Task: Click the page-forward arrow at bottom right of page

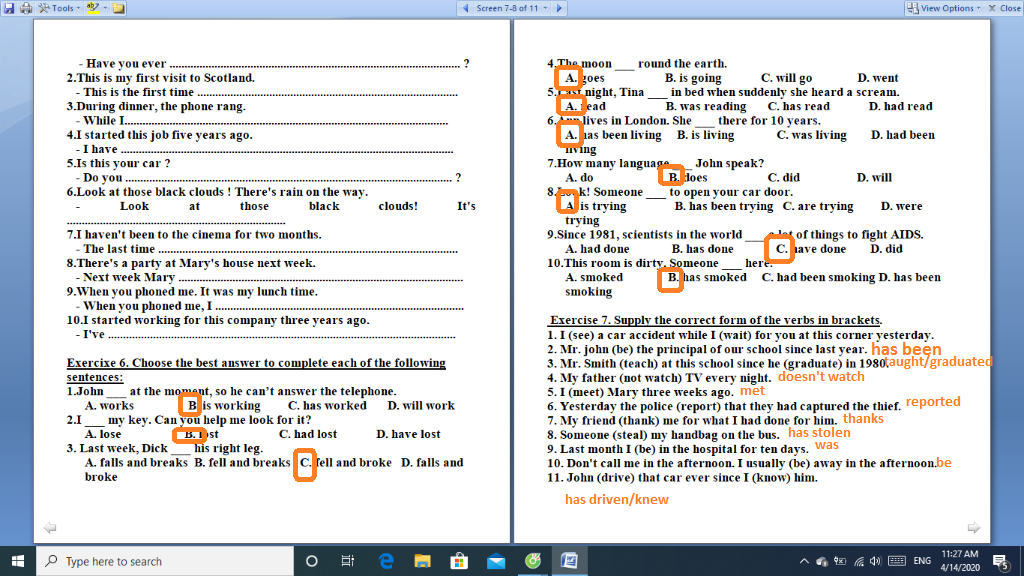Action: click(974, 527)
